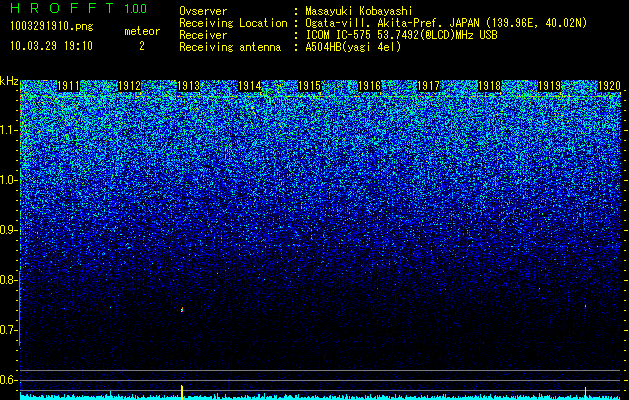This screenshot has height=400, width=629.
Task: Click the version number 1.0.0
Action: [x=136, y=9]
